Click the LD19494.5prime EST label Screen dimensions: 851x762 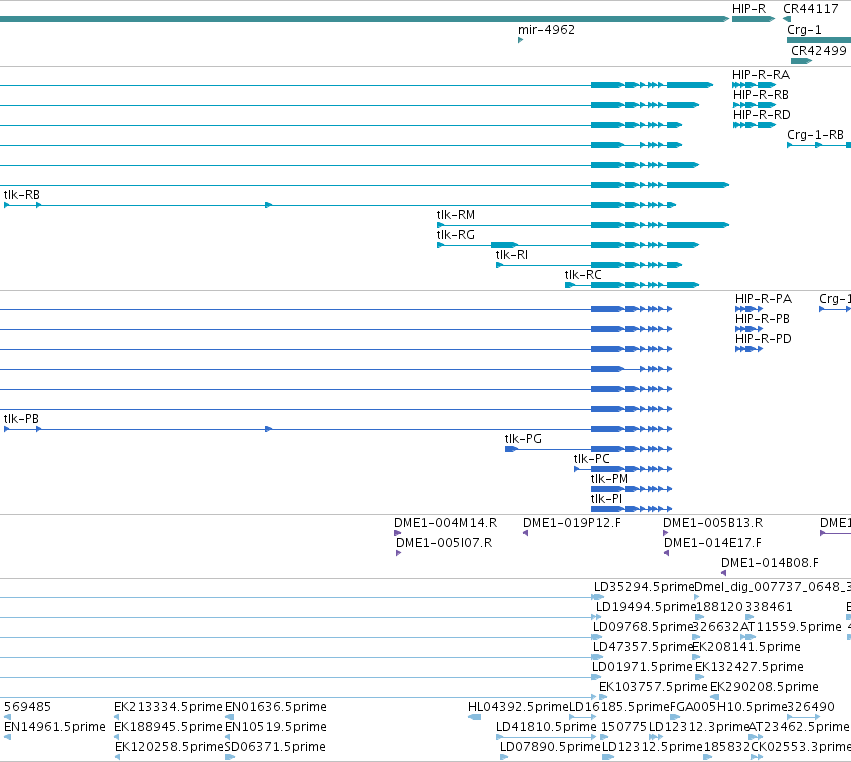[645, 607]
